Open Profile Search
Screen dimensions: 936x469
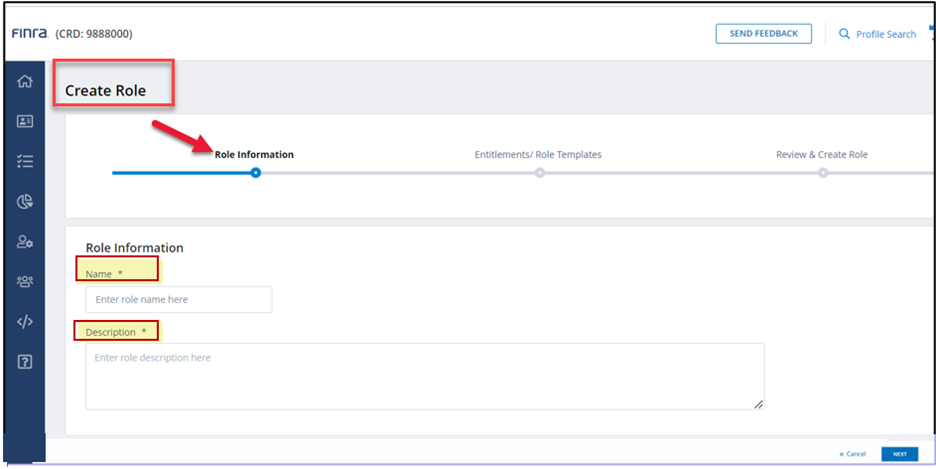[x=877, y=34]
